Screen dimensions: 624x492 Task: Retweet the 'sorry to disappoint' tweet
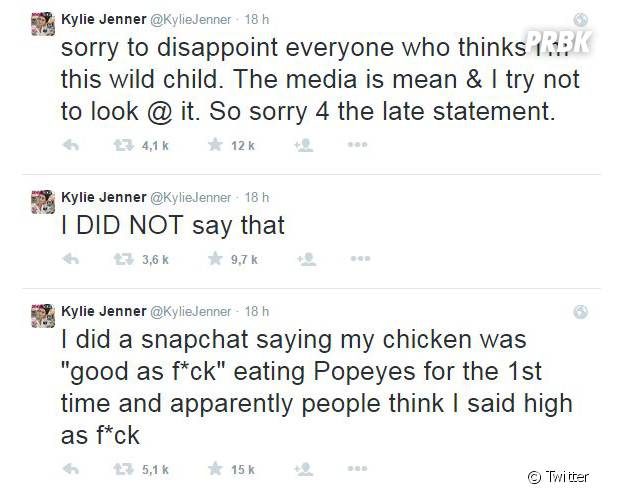123,145
